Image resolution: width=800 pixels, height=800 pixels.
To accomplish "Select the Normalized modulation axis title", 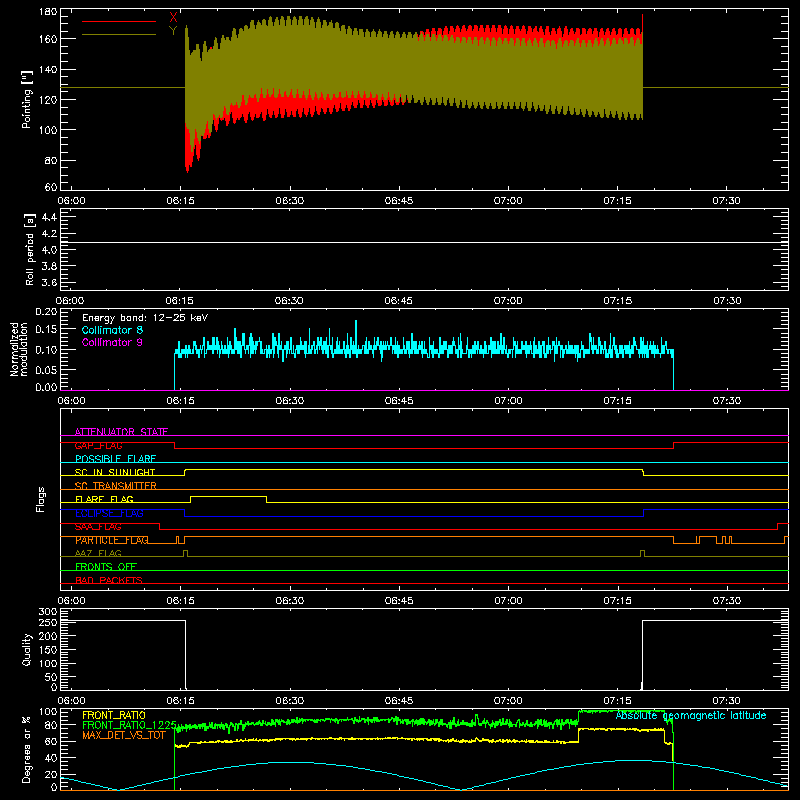I will click(19, 349).
